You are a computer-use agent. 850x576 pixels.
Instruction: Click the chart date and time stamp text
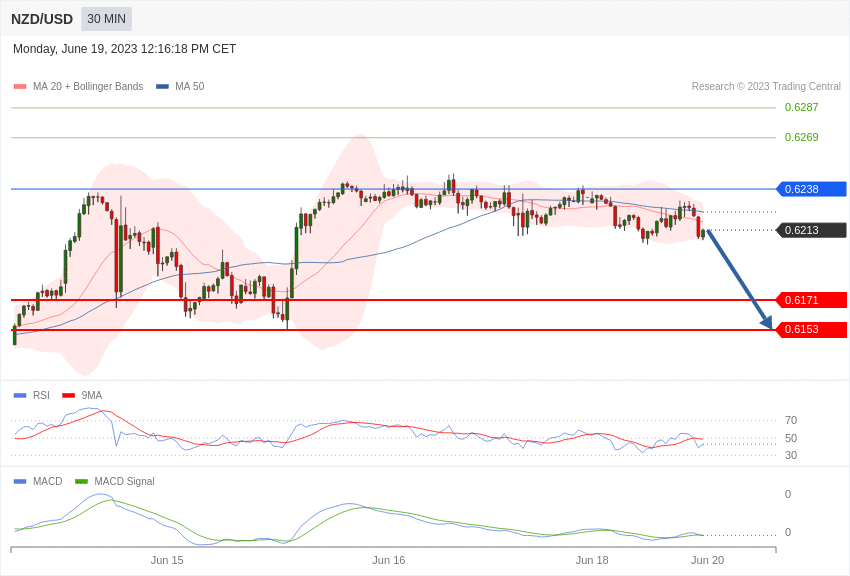click(x=124, y=49)
